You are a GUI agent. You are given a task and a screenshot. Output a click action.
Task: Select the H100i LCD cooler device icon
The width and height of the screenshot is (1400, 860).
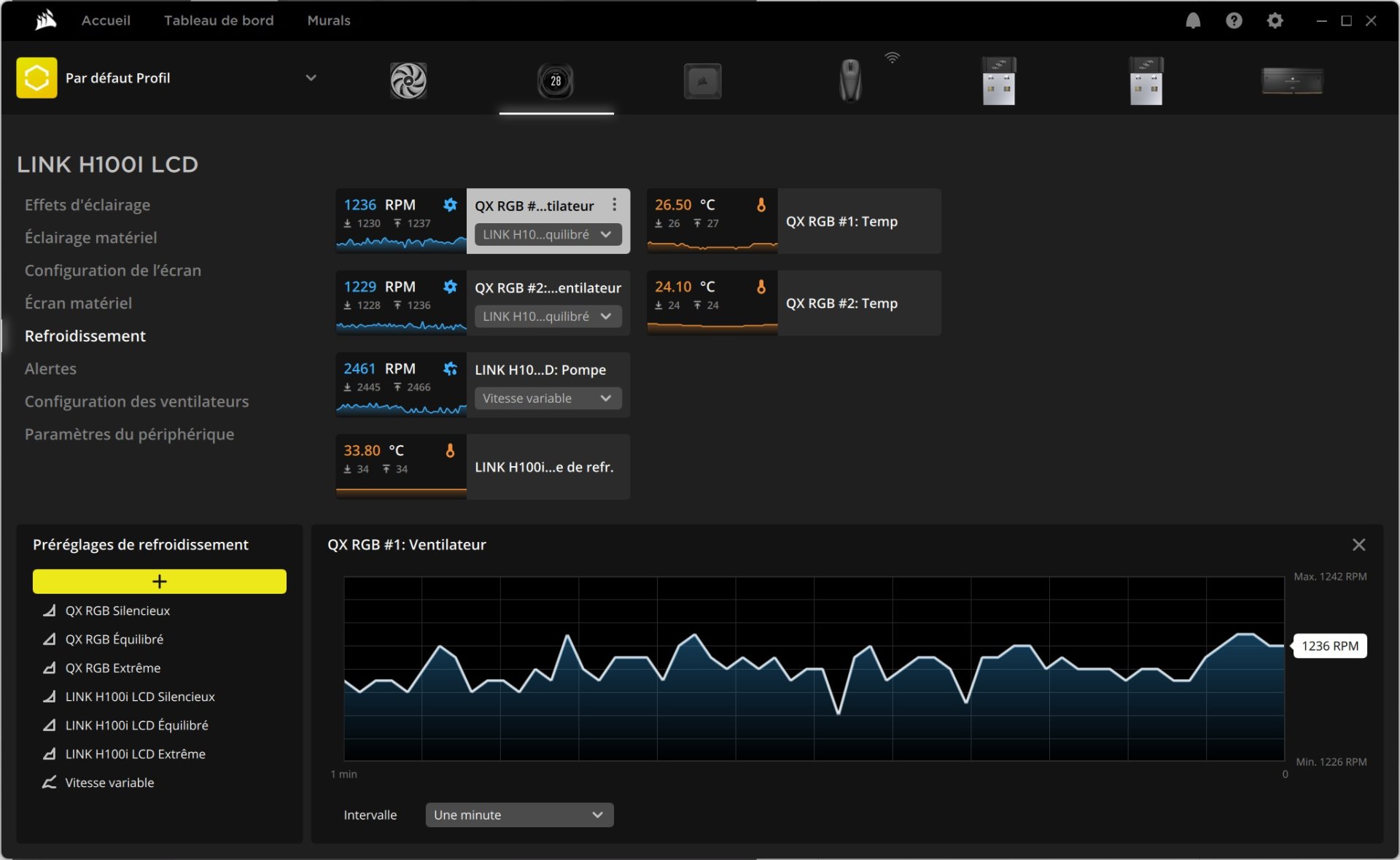556,80
